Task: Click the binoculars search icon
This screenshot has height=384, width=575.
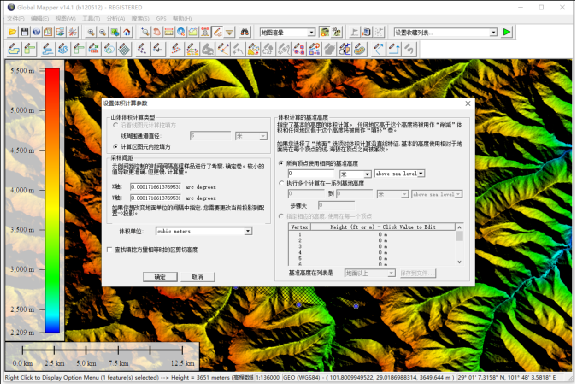Action: [245, 32]
